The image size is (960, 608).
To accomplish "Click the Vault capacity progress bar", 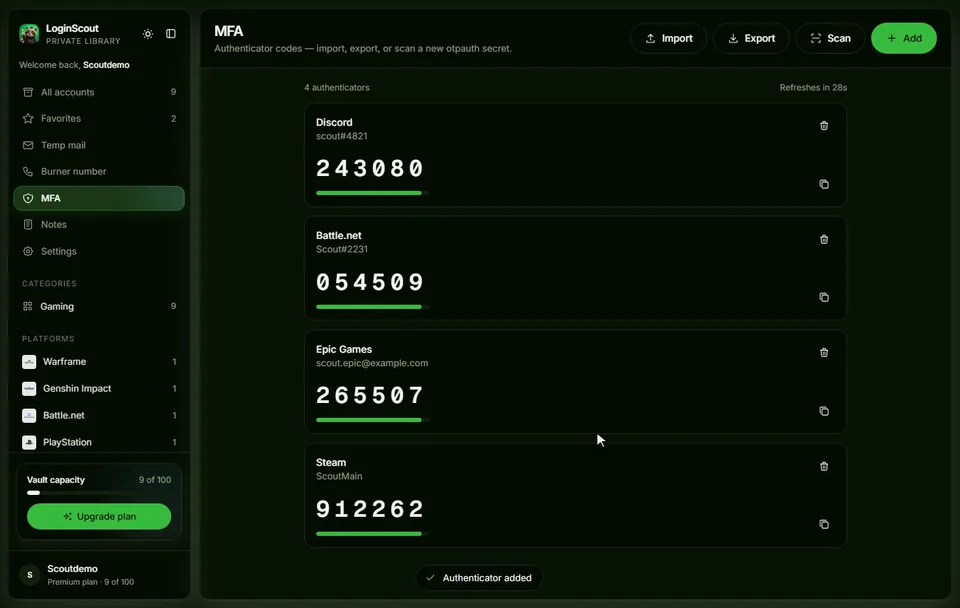I will 99,492.
